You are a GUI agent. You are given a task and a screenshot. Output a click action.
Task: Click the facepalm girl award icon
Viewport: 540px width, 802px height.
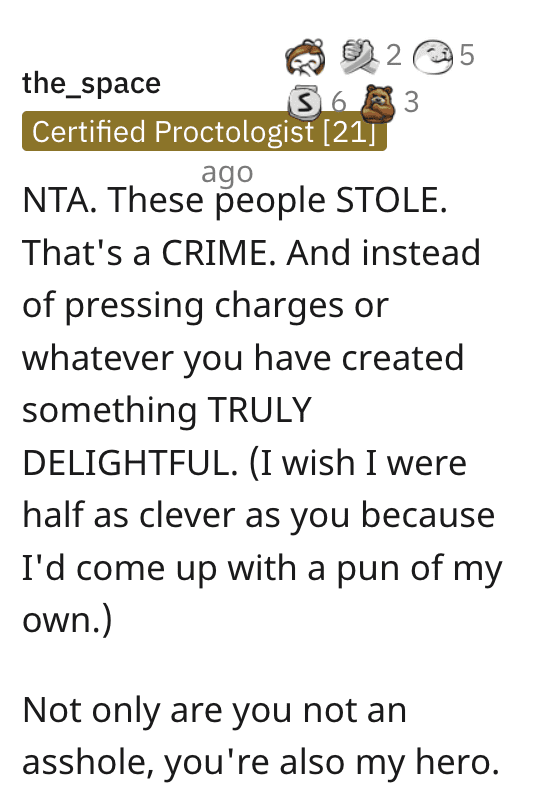(305, 56)
